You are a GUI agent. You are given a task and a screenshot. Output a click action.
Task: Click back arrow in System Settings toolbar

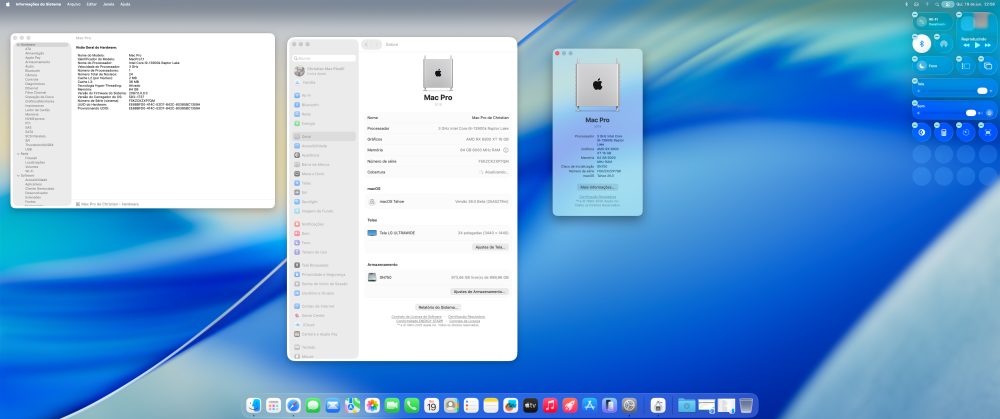click(367, 45)
